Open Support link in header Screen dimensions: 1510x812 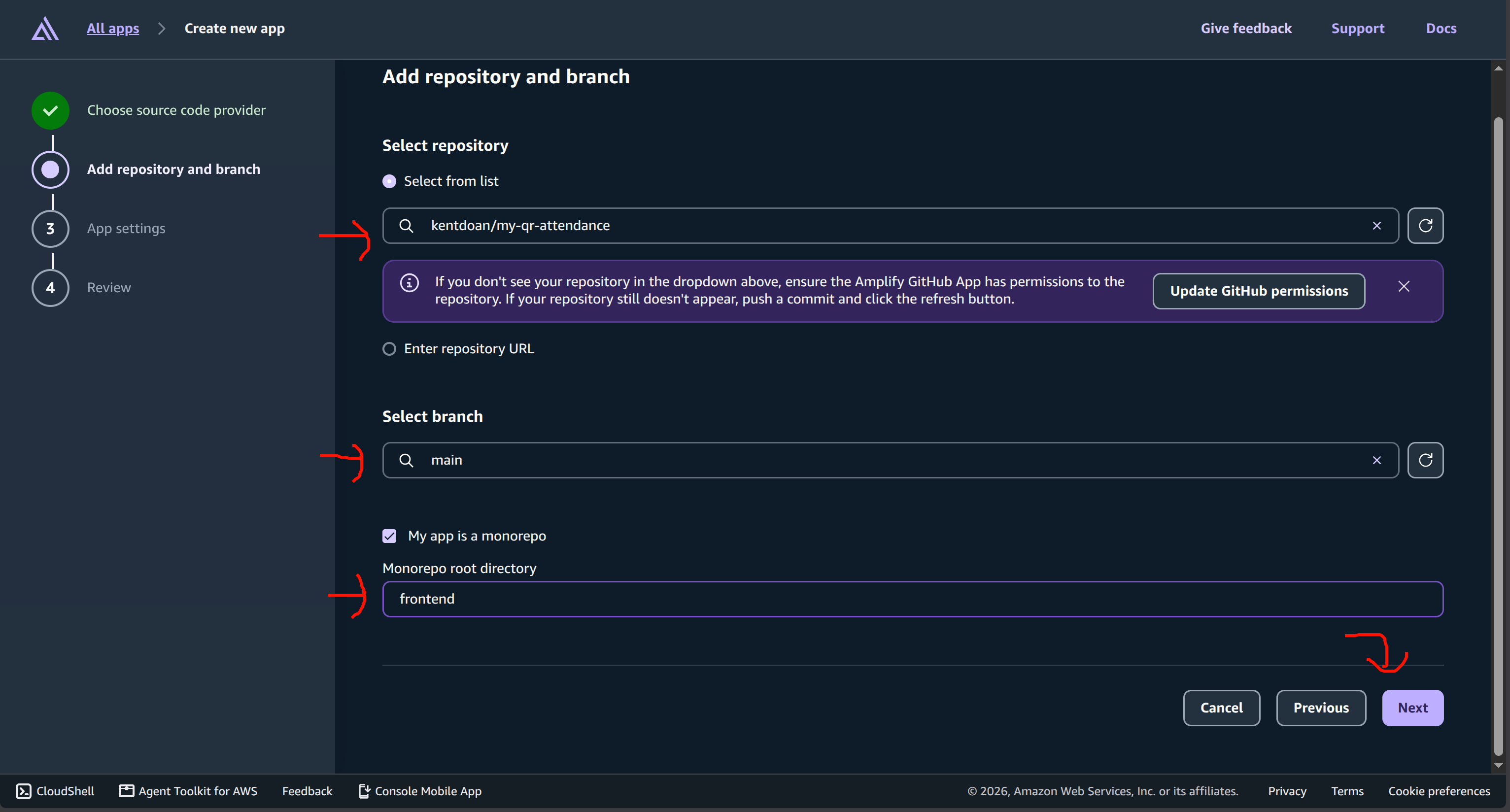coord(1358,28)
